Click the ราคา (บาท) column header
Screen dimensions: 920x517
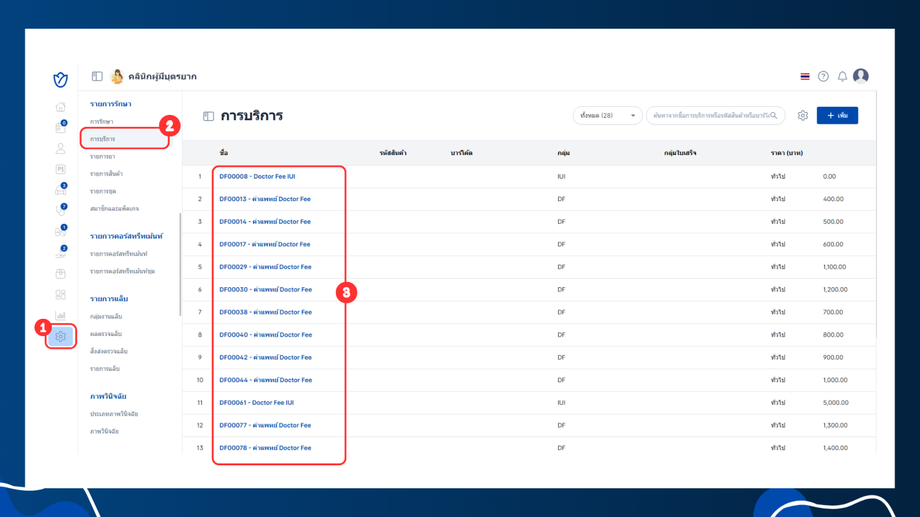pos(787,153)
